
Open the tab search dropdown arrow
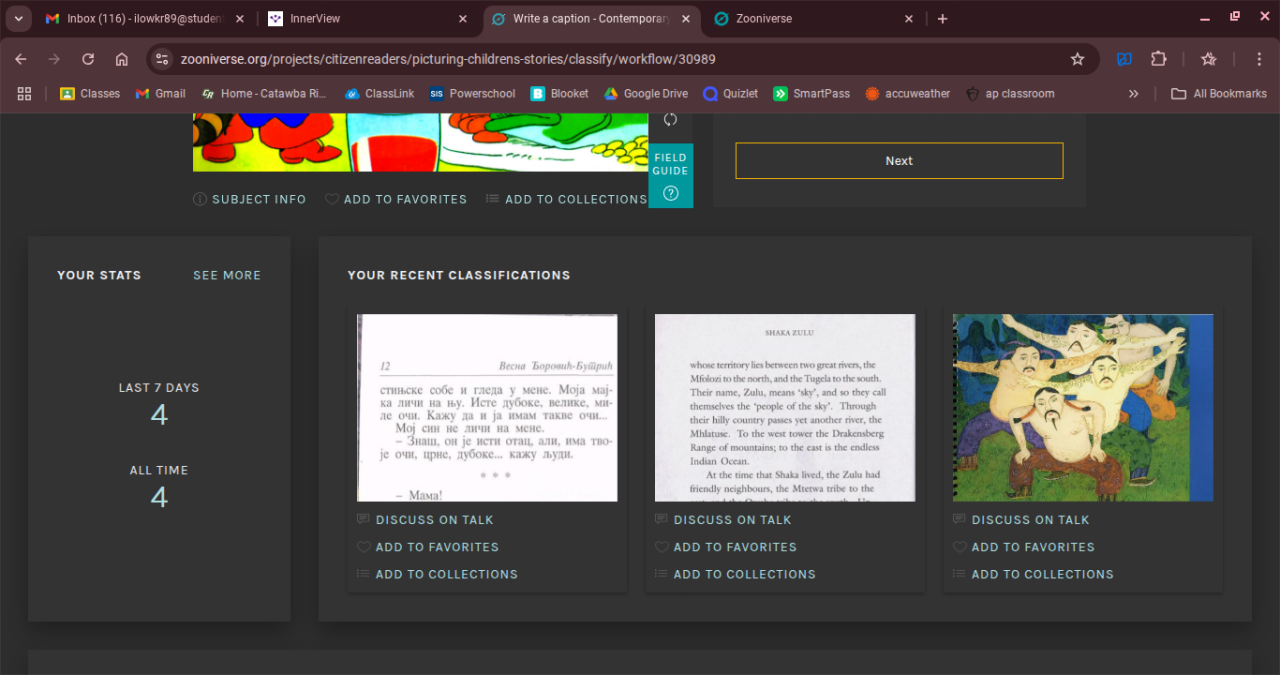click(x=18, y=19)
